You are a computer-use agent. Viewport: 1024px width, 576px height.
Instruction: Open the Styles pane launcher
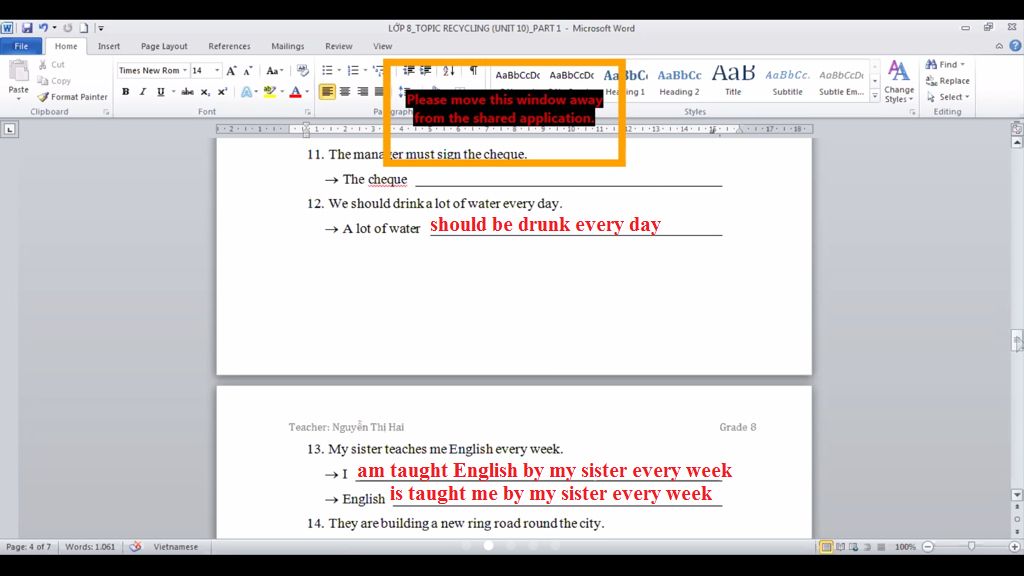pyautogui.click(x=912, y=112)
